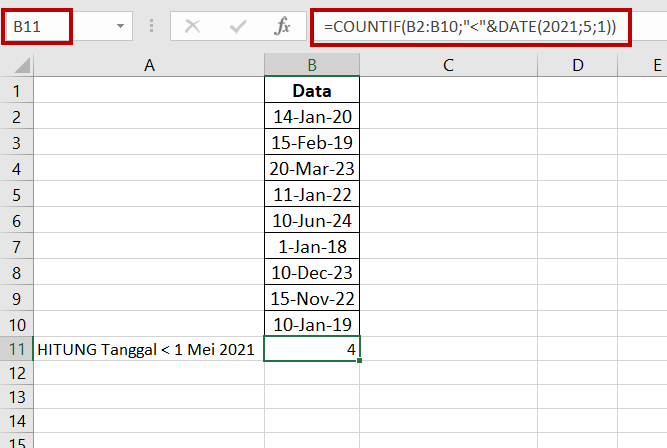Click the Insert Function fx icon

[x=283, y=26]
